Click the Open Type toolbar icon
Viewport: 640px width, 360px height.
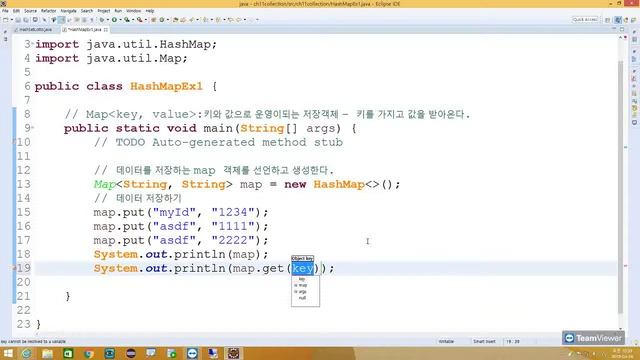(x=175, y=20)
